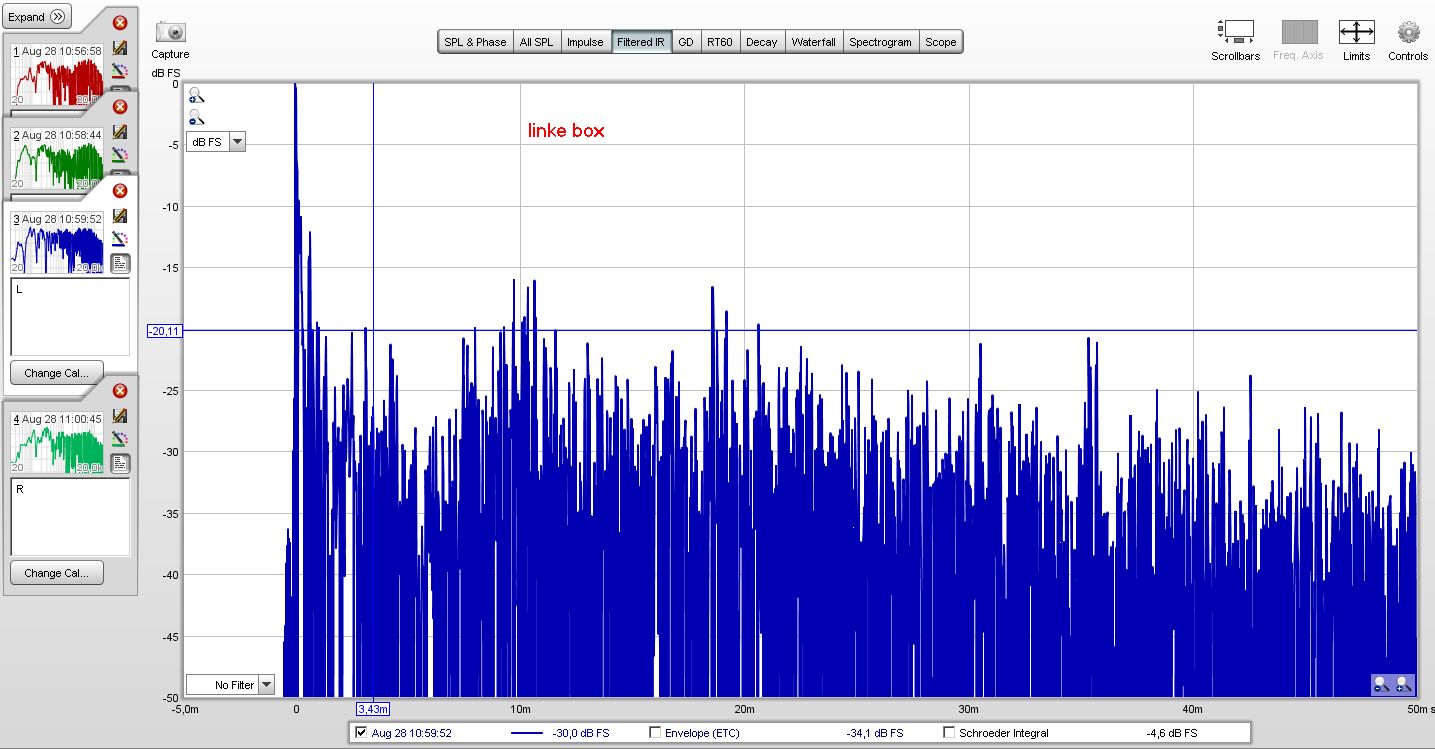Click the greyed Freq. Axis icon
The height and width of the screenshot is (749, 1435).
pyautogui.click(x=1299, y=32)
